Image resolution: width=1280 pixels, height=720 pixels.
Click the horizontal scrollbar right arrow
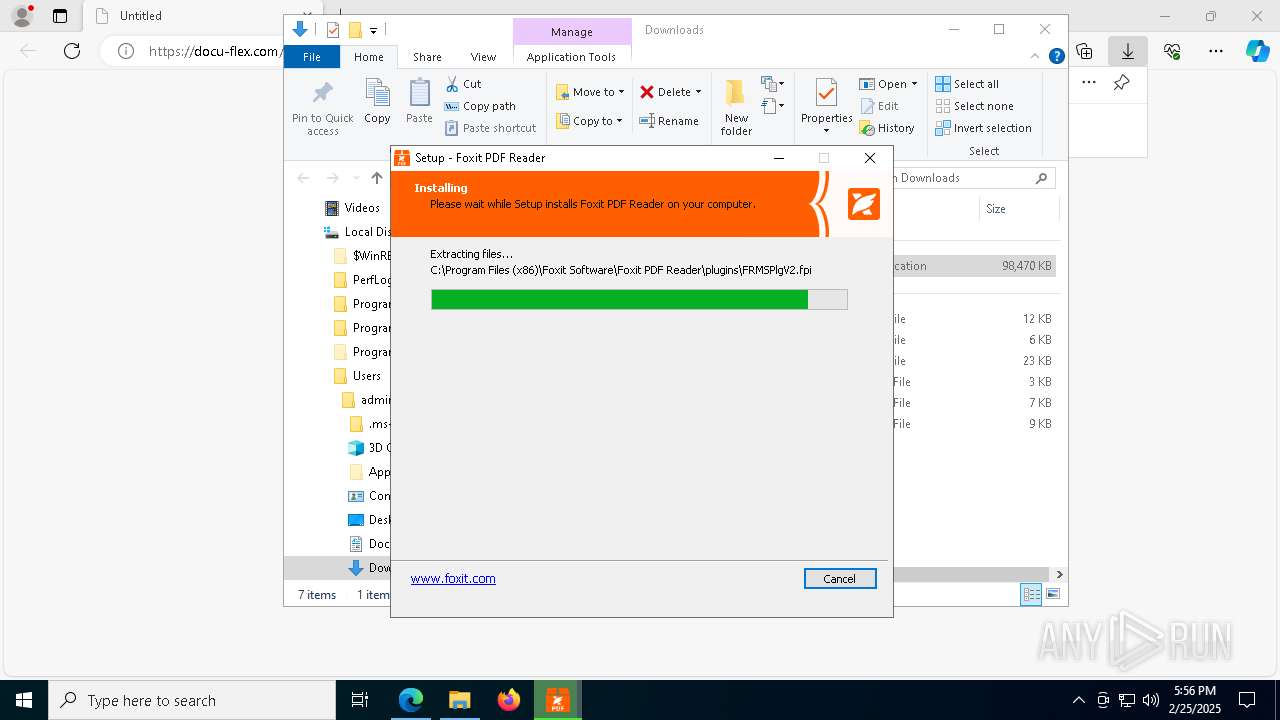tap(1059, 574)
